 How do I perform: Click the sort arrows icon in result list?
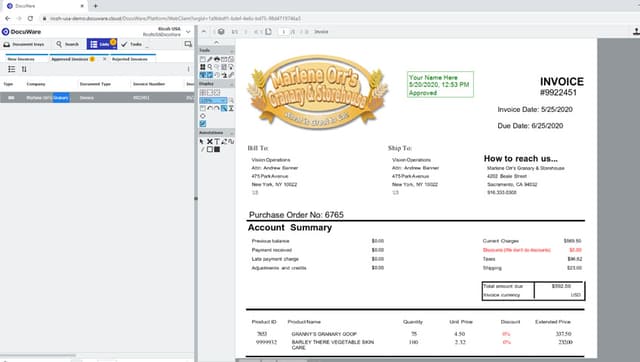pos(24,69)
